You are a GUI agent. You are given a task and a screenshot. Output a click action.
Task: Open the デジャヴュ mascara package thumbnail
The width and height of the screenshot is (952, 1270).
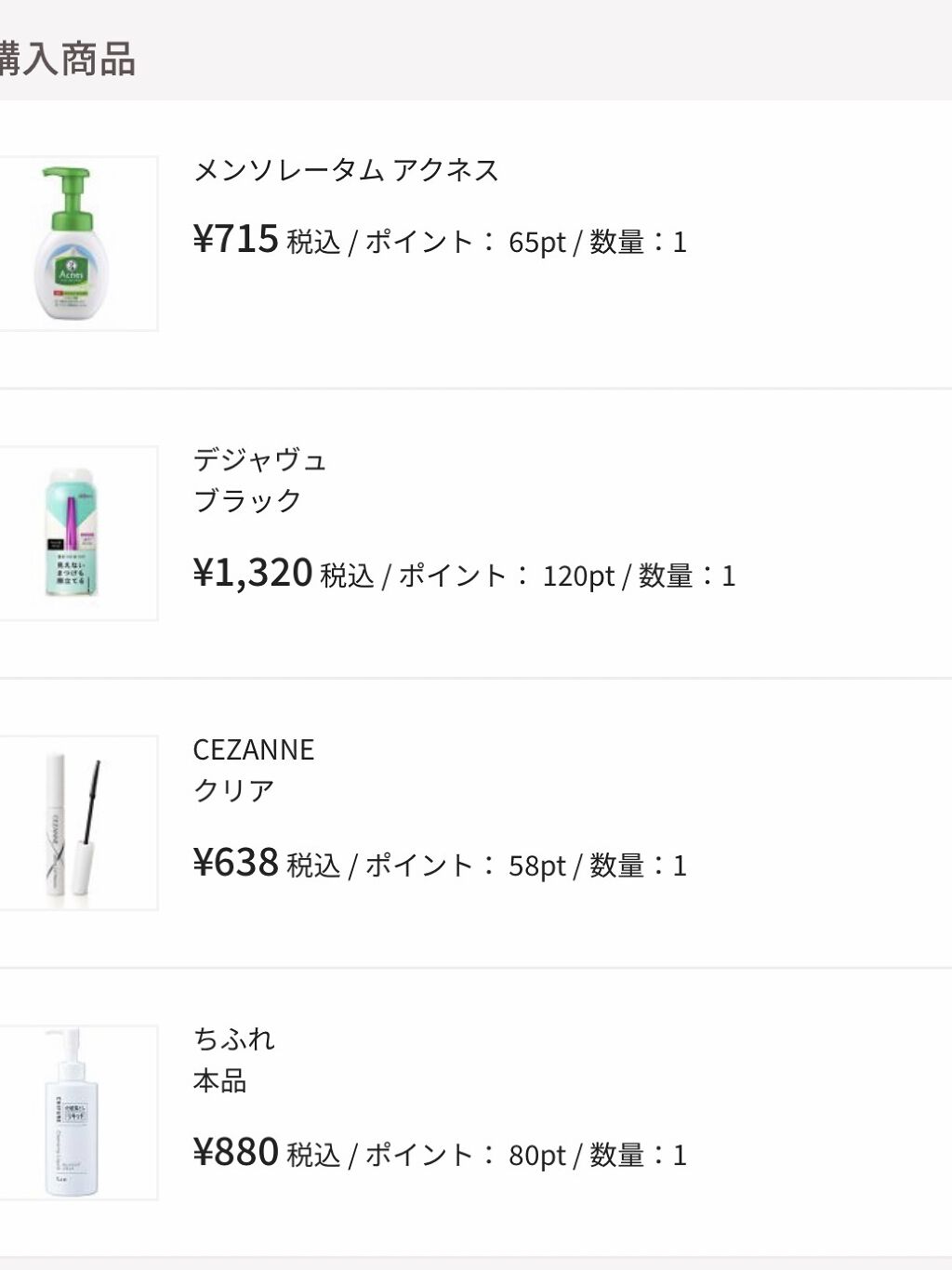click(x=74, y=533)
